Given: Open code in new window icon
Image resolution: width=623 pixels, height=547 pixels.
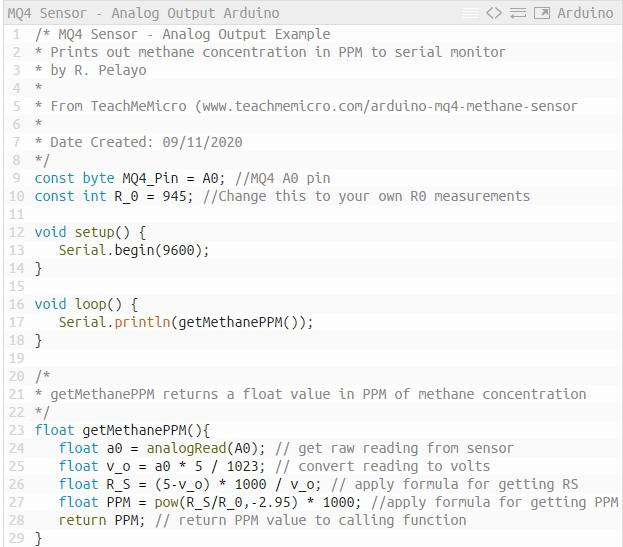Looking at the screenshot, I should 542,13.
